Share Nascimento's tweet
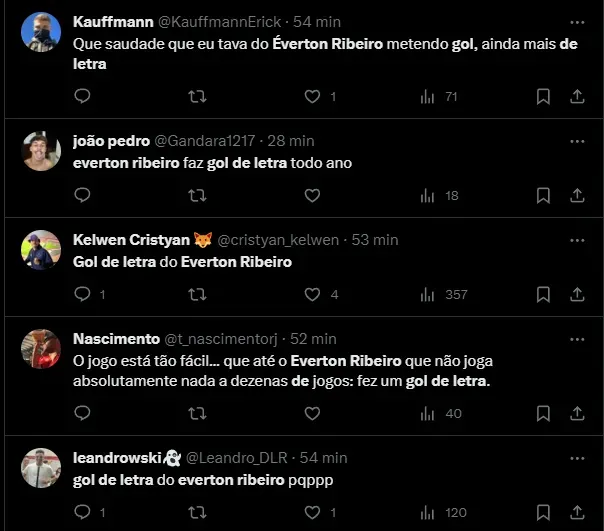The width and height of the screenshot is (604, 531). pos(577,413)
